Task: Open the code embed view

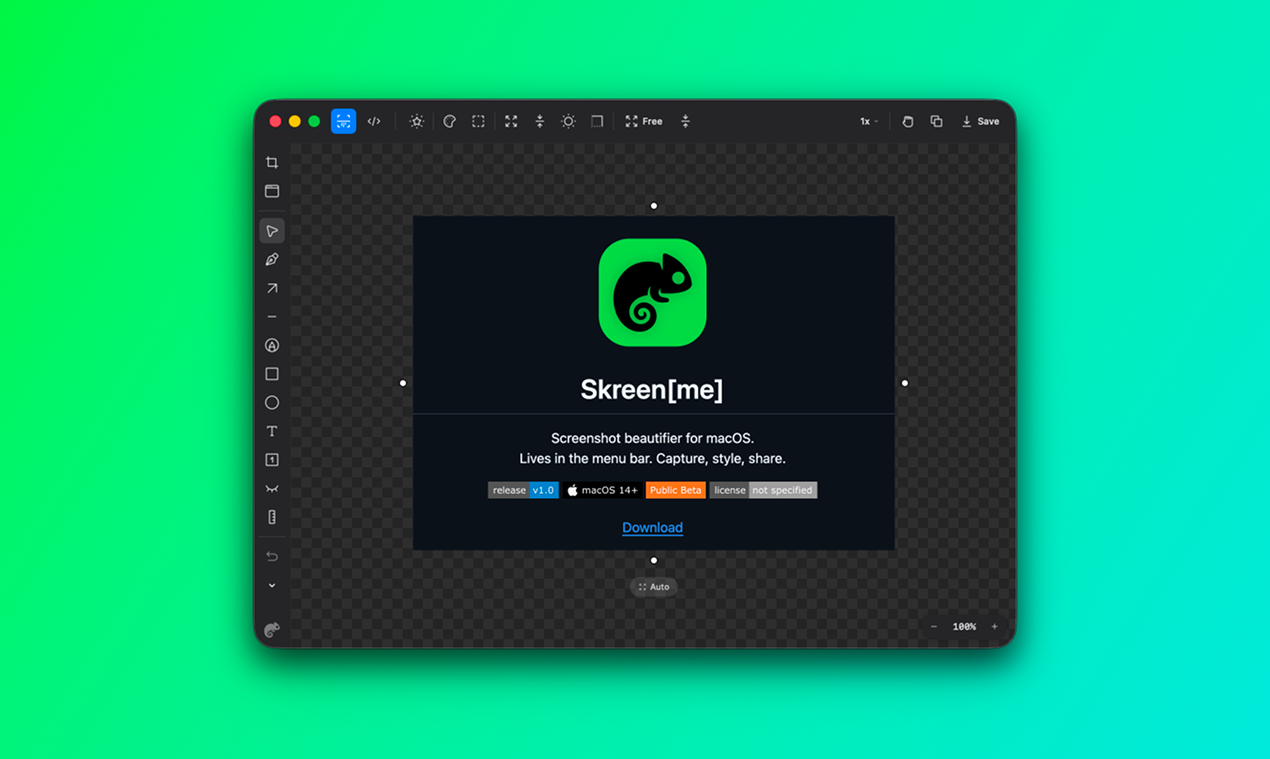Action: click(x=374, y=120)
